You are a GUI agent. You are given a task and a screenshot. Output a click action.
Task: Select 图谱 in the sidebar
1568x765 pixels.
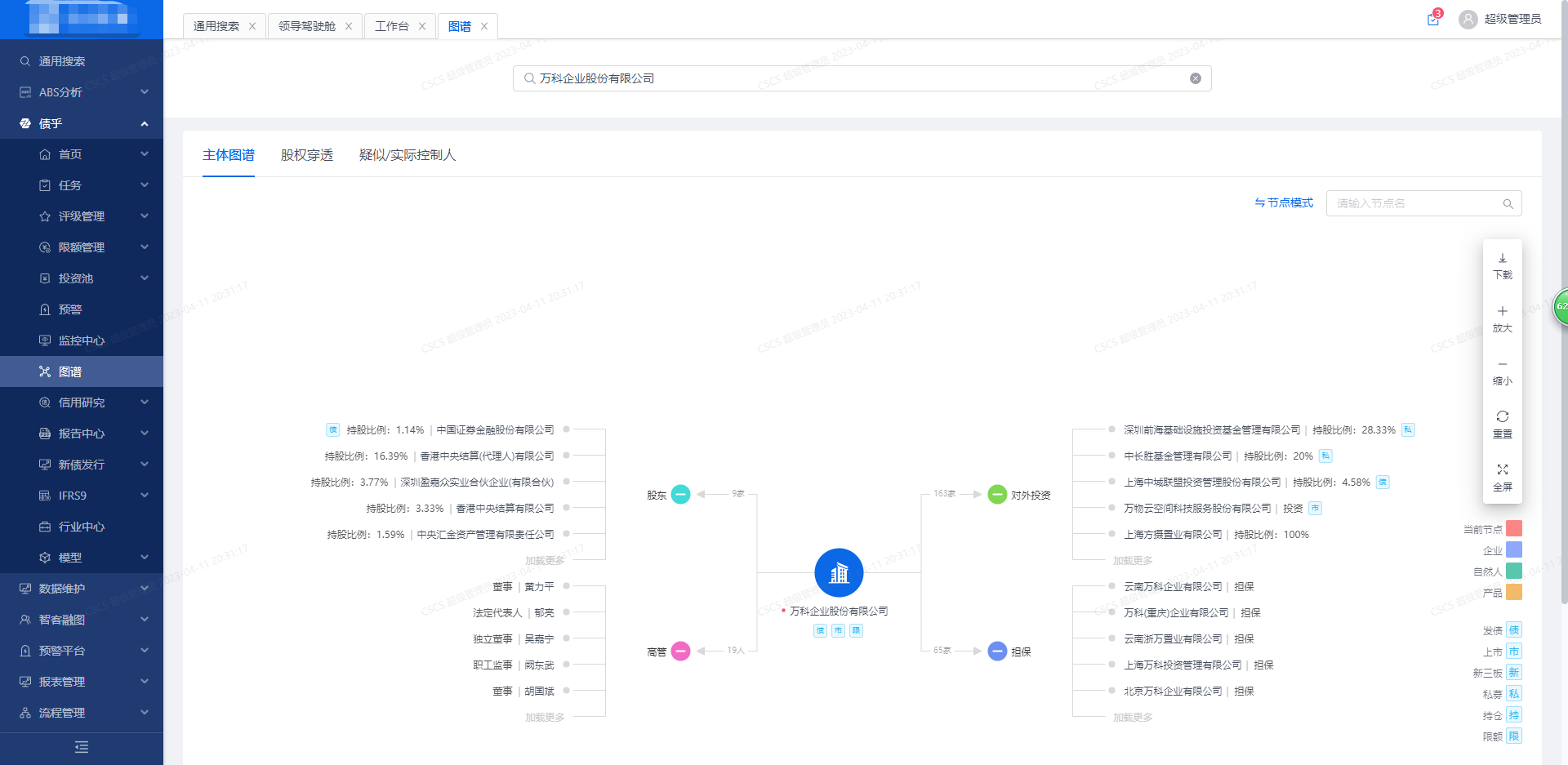(82, 371)
